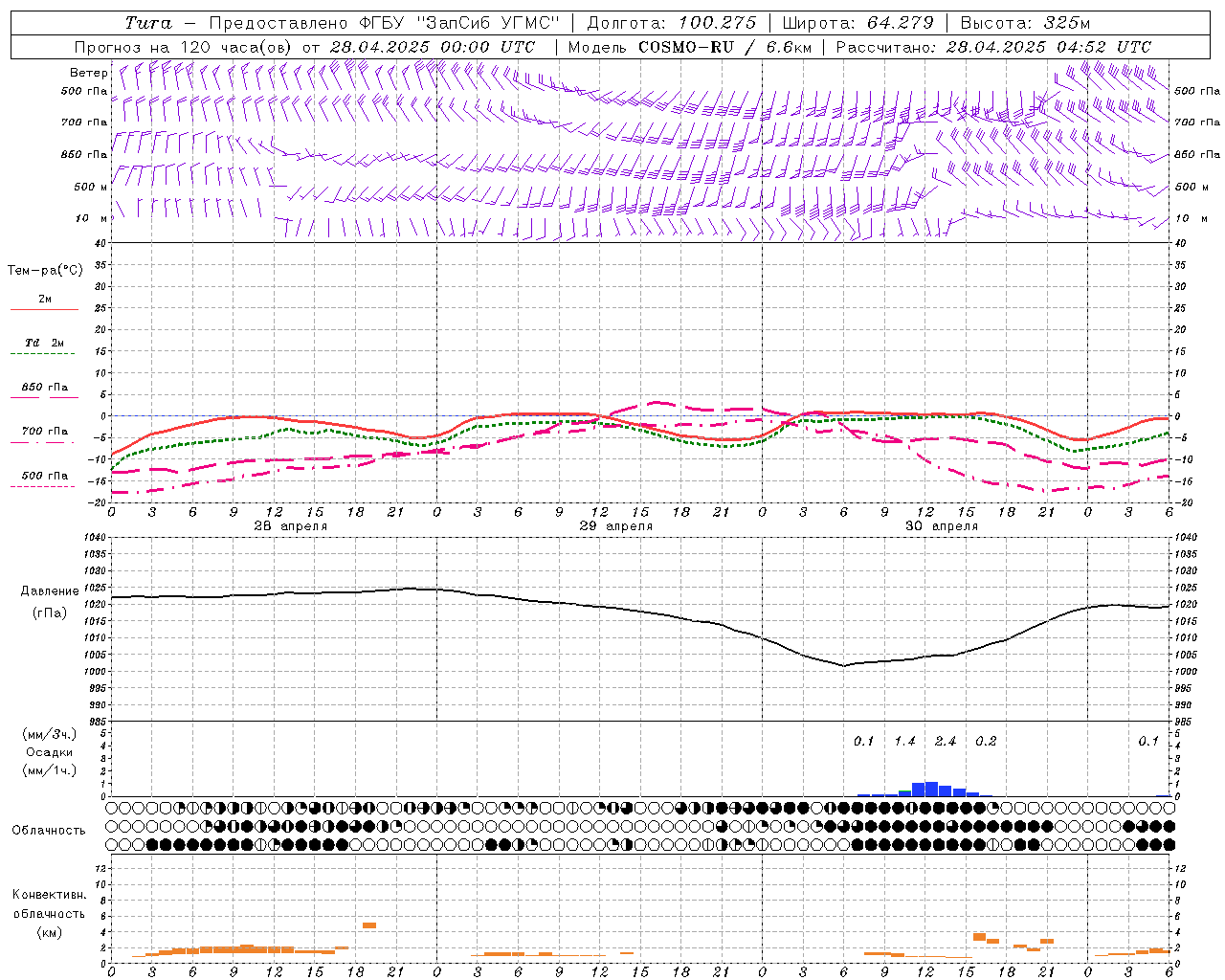Click the tallest blue precipitation bar
Image resolution: width=1225 pixels, height=980 pixels.
pyautogui.click(x=931, y=790)
